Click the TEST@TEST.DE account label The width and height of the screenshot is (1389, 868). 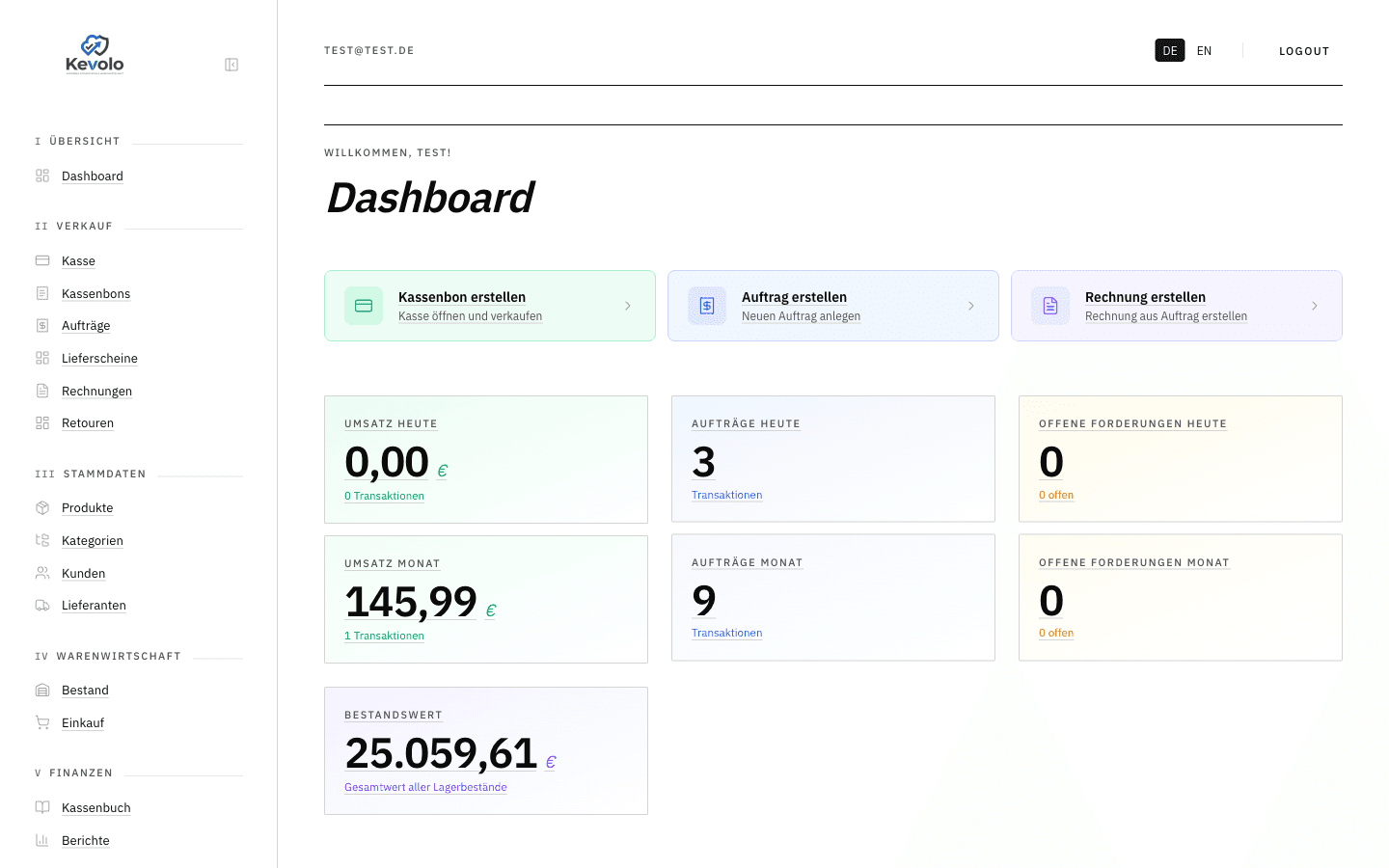pyautogui.click(x=369, y=50)
